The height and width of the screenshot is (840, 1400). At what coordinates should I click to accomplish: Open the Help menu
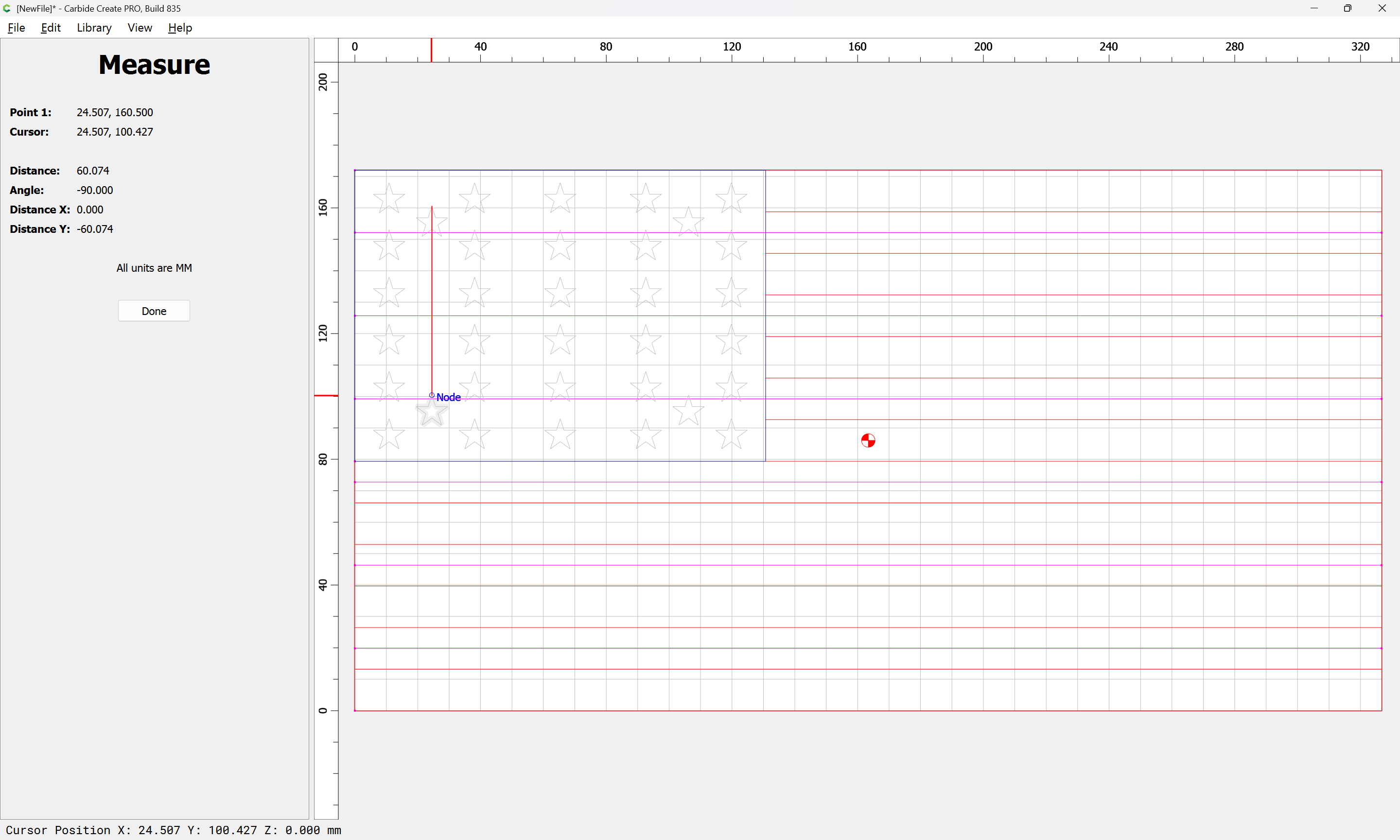(x=180, y=28)
